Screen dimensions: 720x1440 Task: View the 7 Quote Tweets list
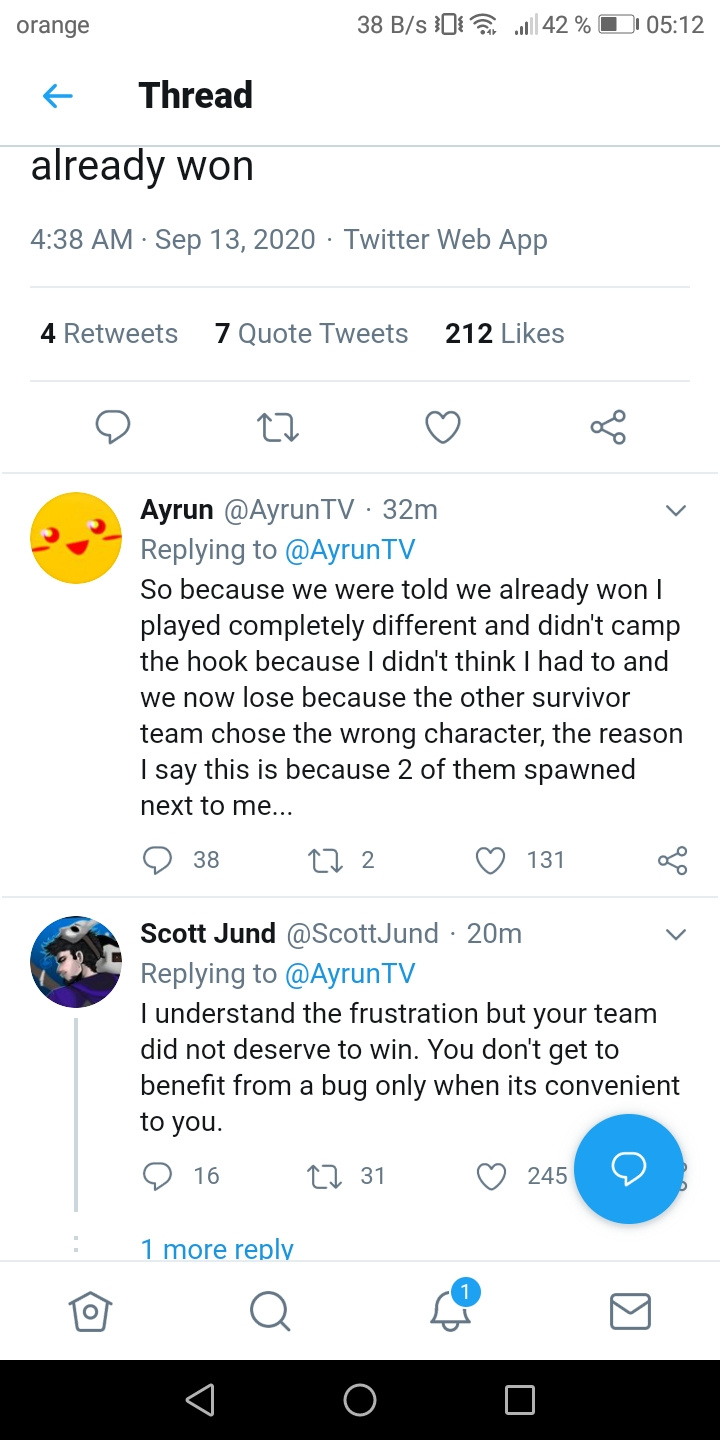click(x=311, y=334)
